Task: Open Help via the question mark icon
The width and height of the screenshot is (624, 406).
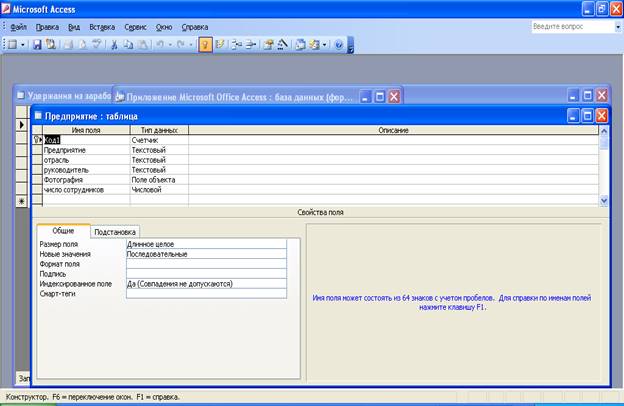Action: (x=338, y=45)
